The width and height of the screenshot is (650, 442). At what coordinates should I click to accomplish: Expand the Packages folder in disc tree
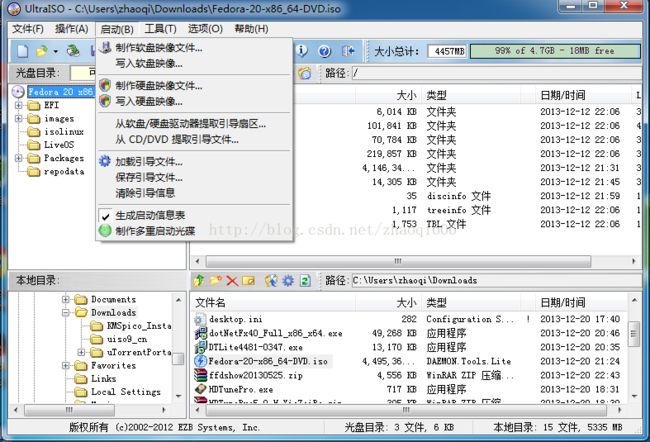click(18, 158)
